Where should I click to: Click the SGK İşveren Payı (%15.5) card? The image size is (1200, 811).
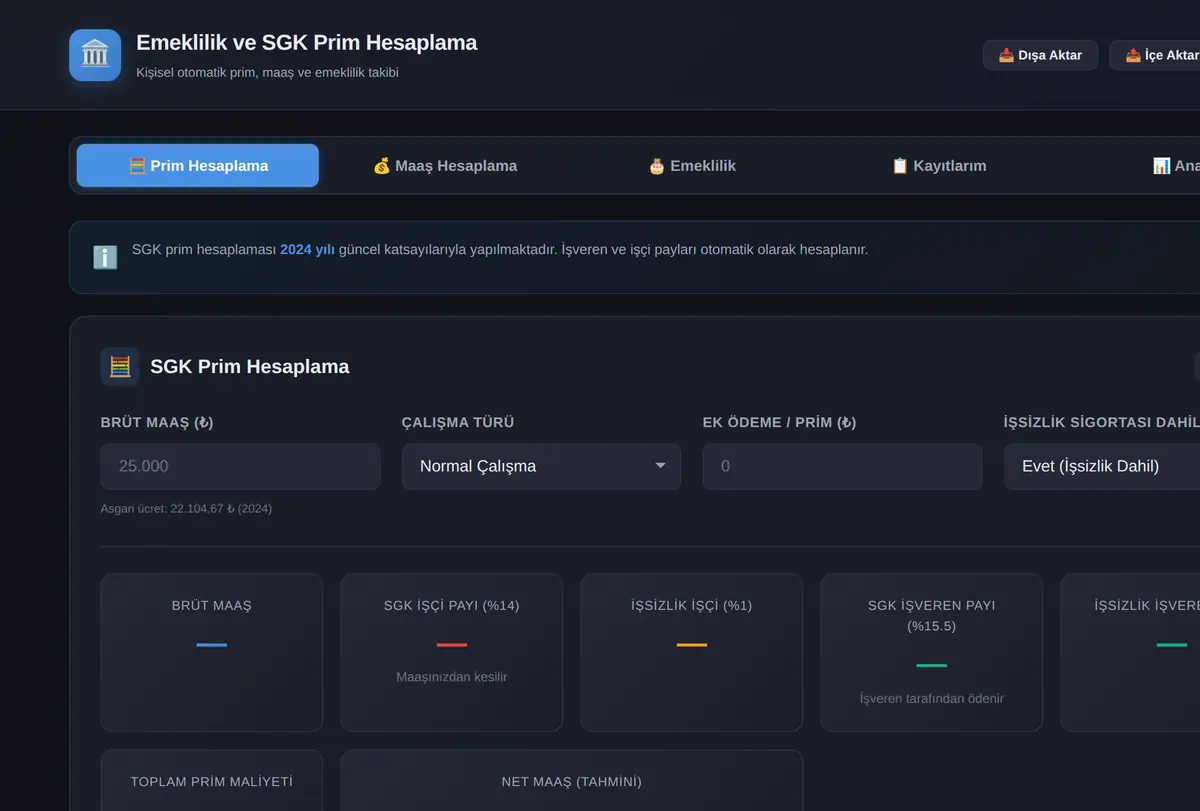point(932,652)
